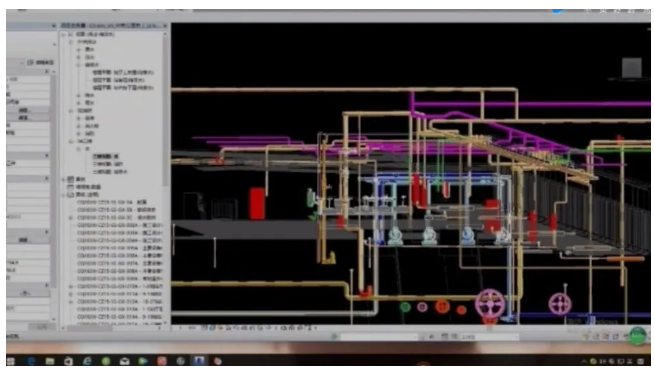Click the ViewCube in the 3D view corner
The width and height of the screenshot is (654, 371).
click(631, 68)
